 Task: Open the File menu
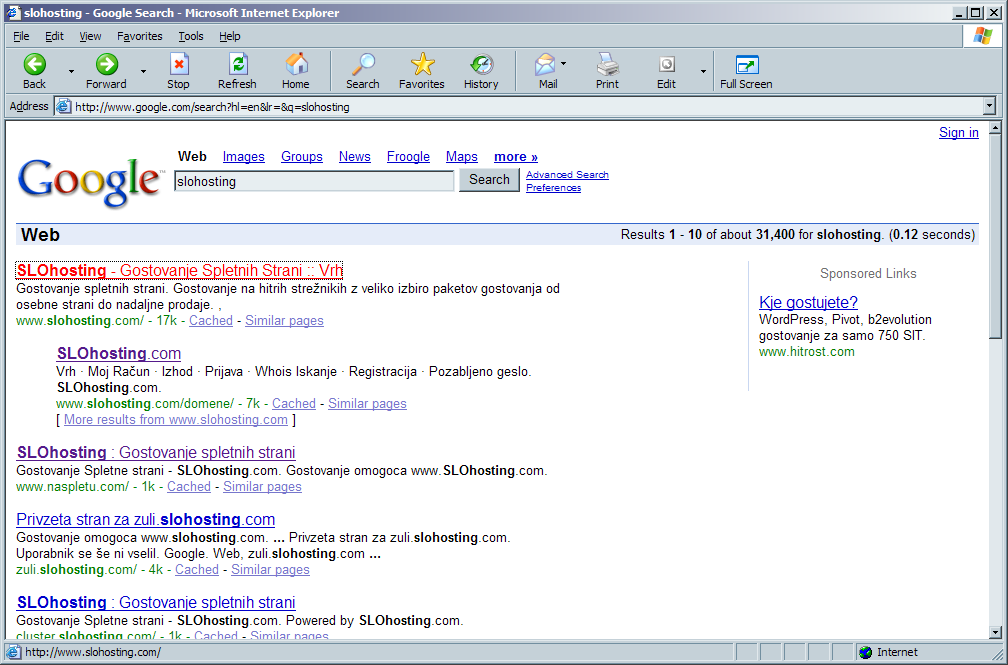[21, 36]
